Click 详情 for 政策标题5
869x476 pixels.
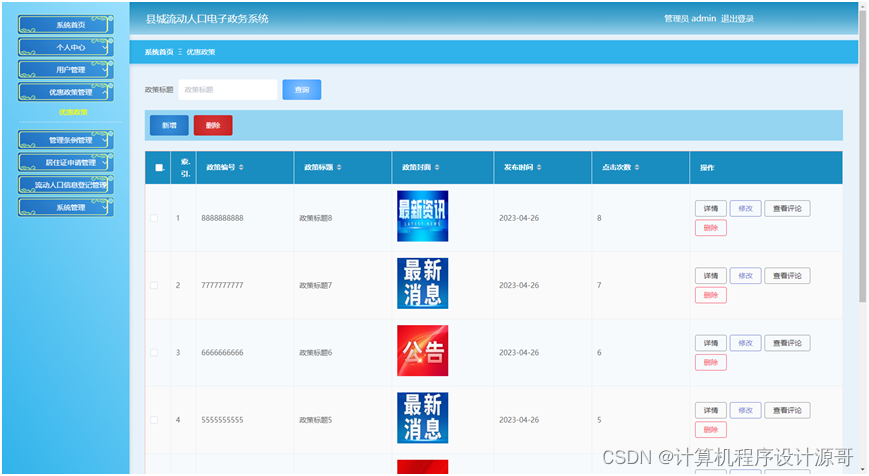tap(710, 411)
